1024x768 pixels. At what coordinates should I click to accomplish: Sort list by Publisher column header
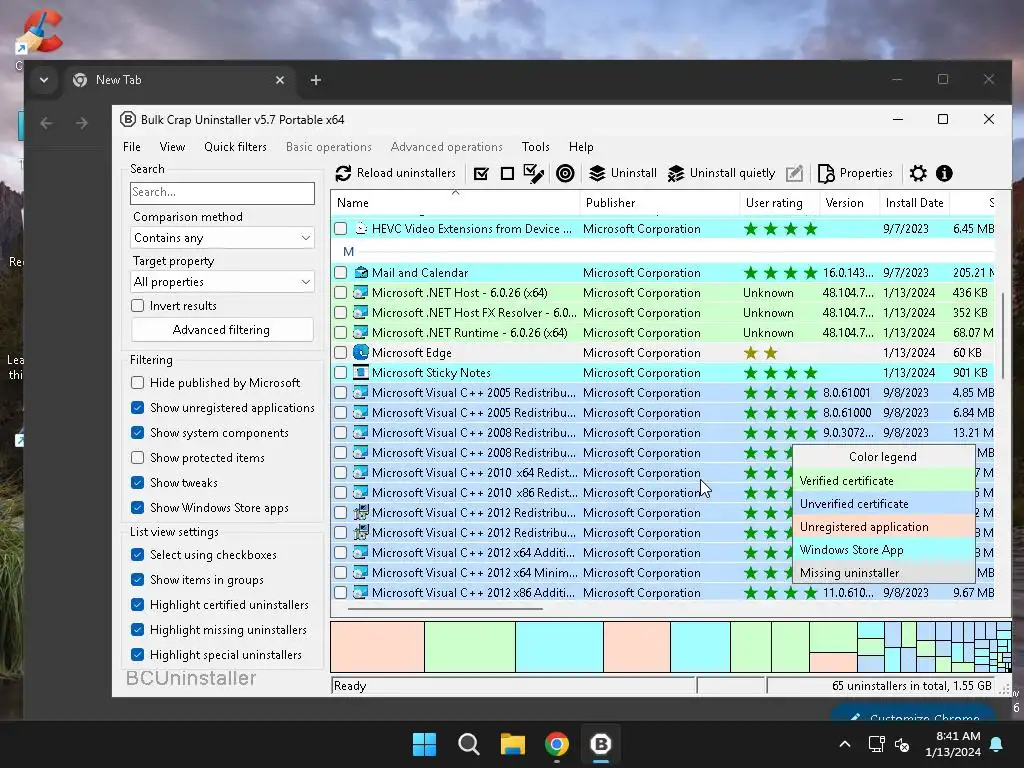[x=660, y=202]
